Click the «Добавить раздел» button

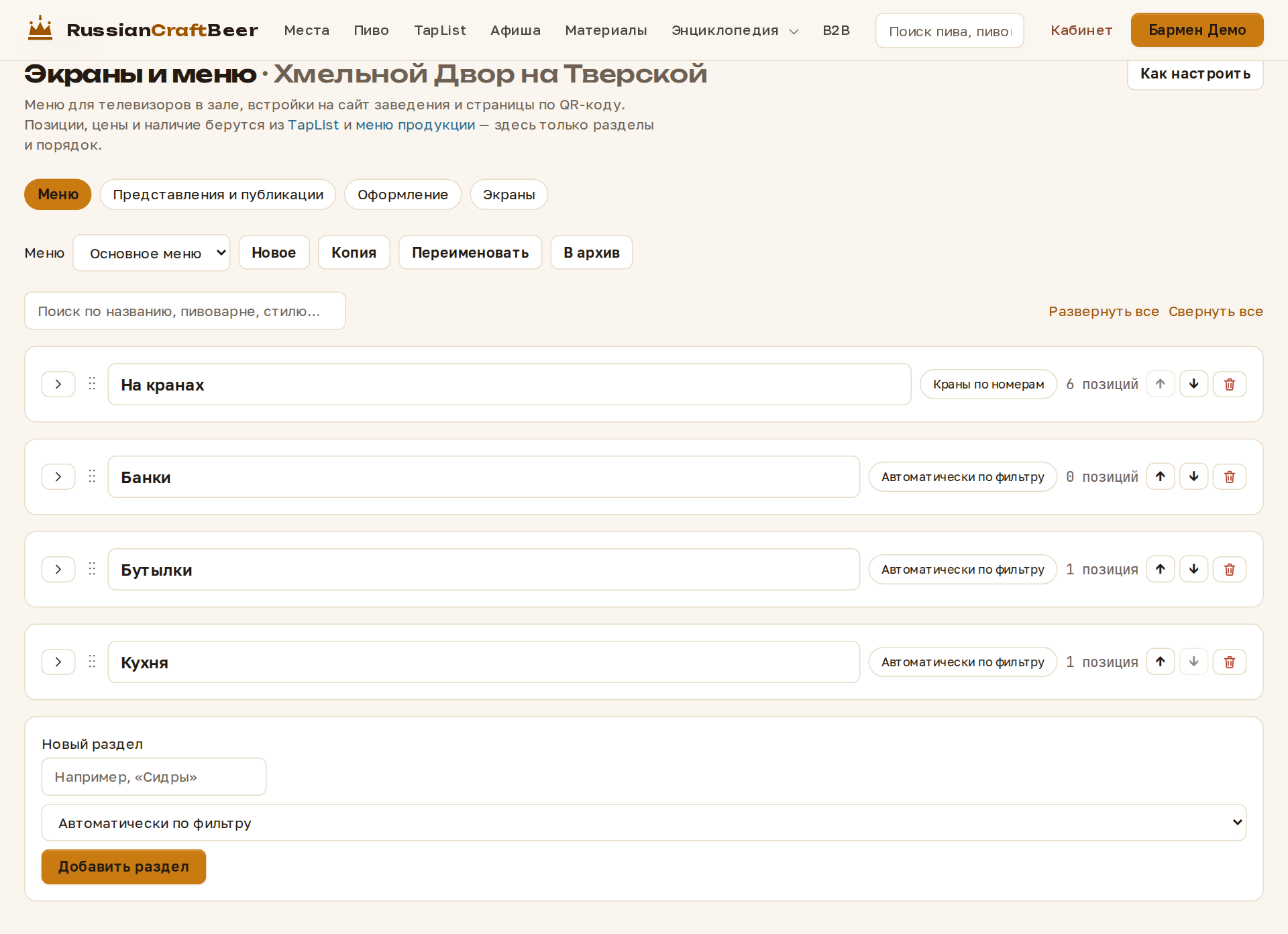point(123,867)
